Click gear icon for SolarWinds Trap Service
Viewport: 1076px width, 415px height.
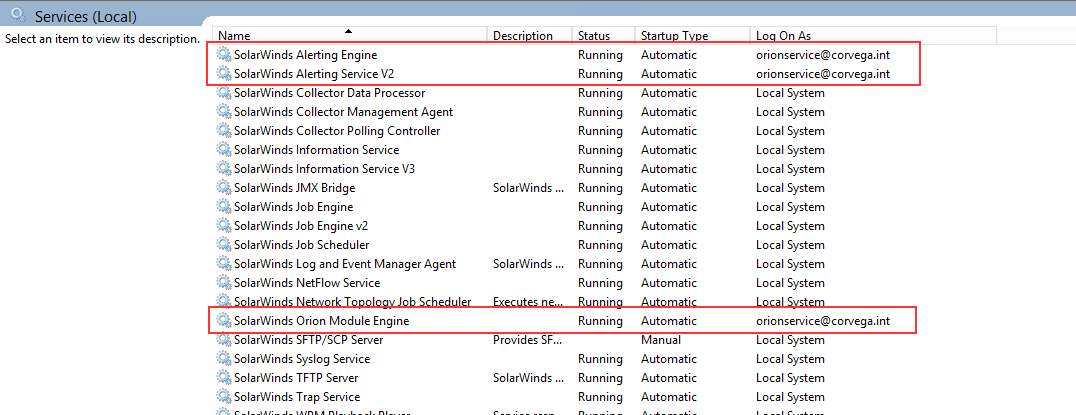point(224,396)
